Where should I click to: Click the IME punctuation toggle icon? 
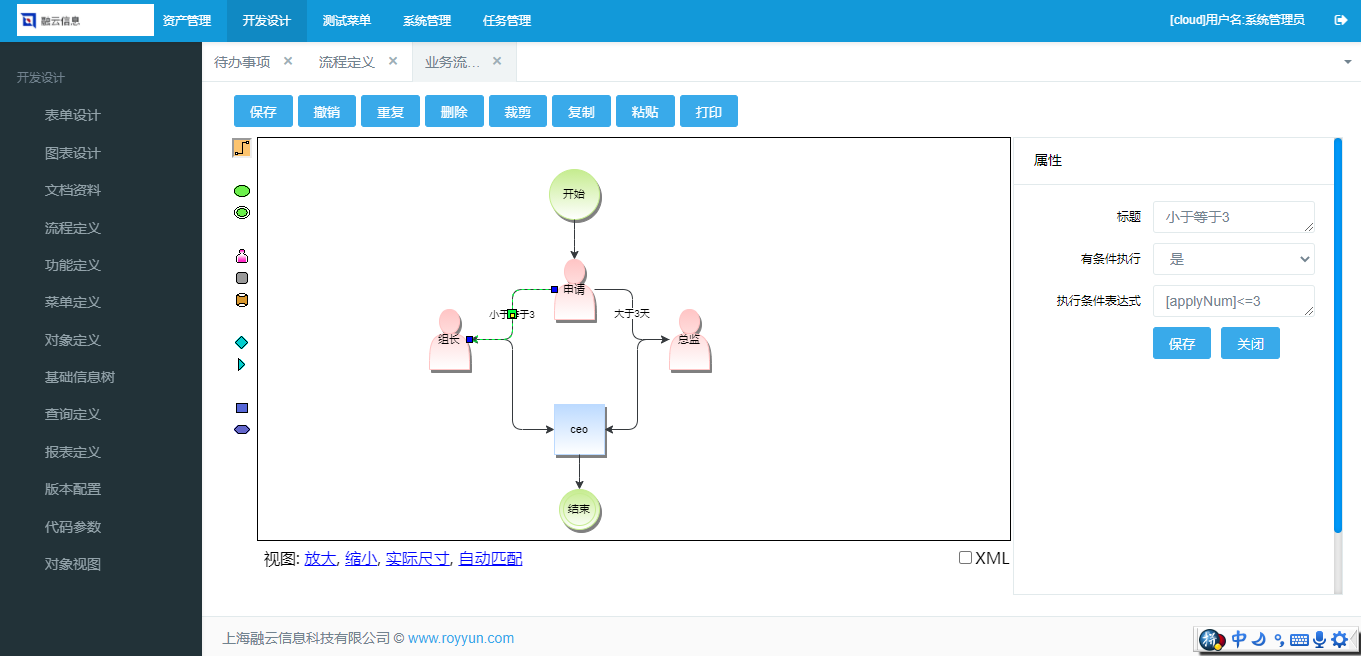[1279, 640]
